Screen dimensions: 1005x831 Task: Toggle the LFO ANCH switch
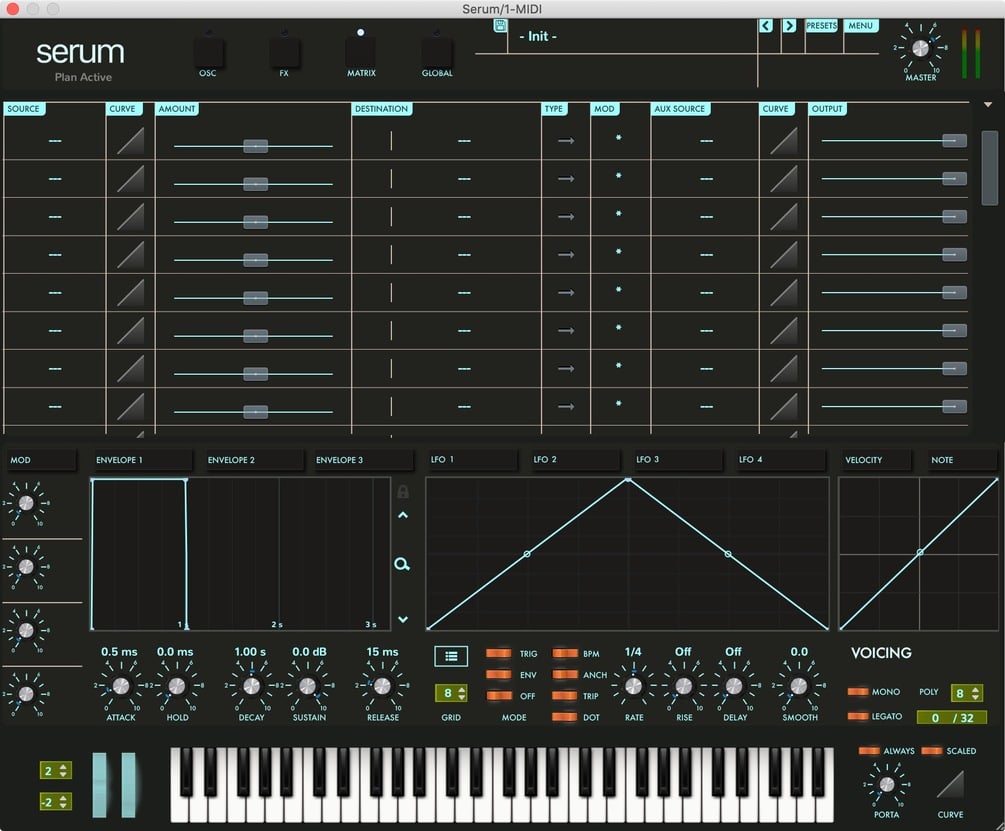pyautogui.click(x=565, y=675)
